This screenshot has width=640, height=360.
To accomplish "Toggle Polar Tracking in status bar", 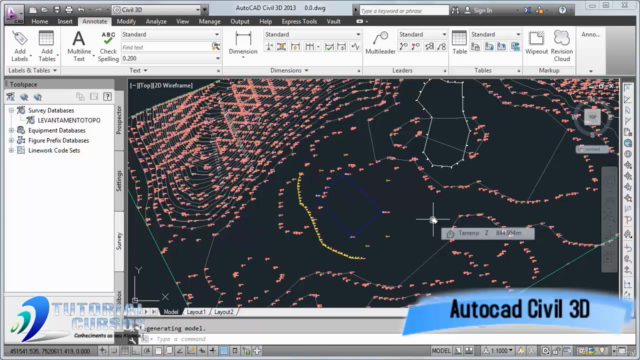I will tap(147, 351).
